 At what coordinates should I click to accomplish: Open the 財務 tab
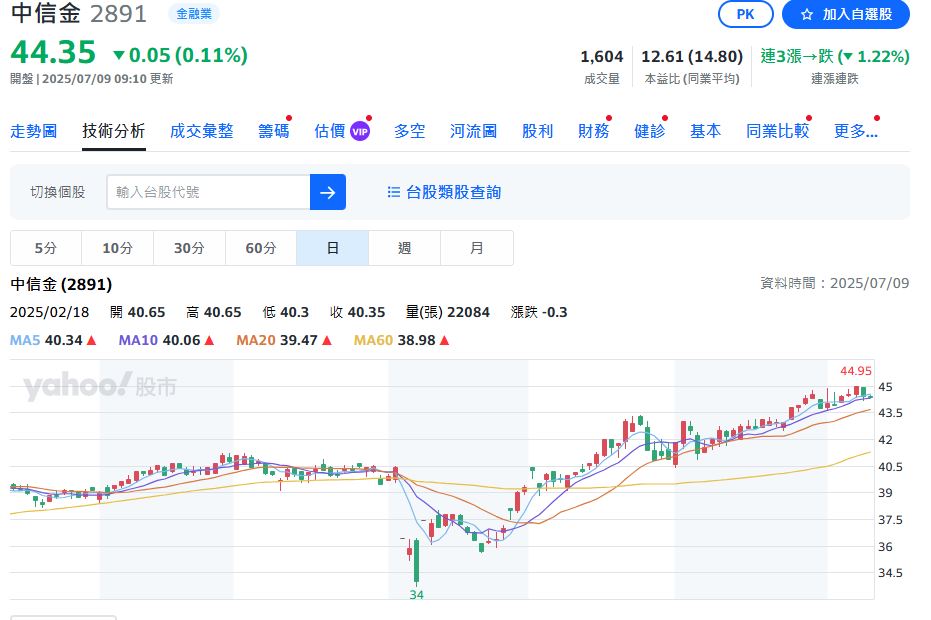point(594,131)
